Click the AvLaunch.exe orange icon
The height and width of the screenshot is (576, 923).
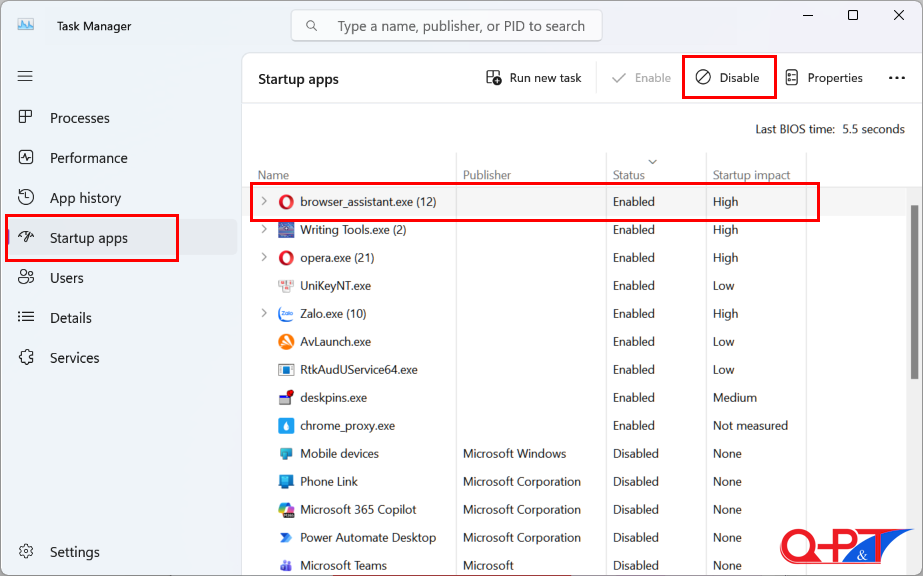[286, 342]
